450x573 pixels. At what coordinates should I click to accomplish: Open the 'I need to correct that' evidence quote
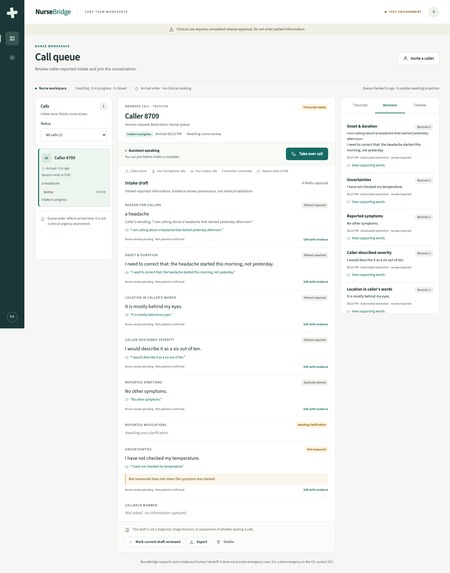click(180, 272)
